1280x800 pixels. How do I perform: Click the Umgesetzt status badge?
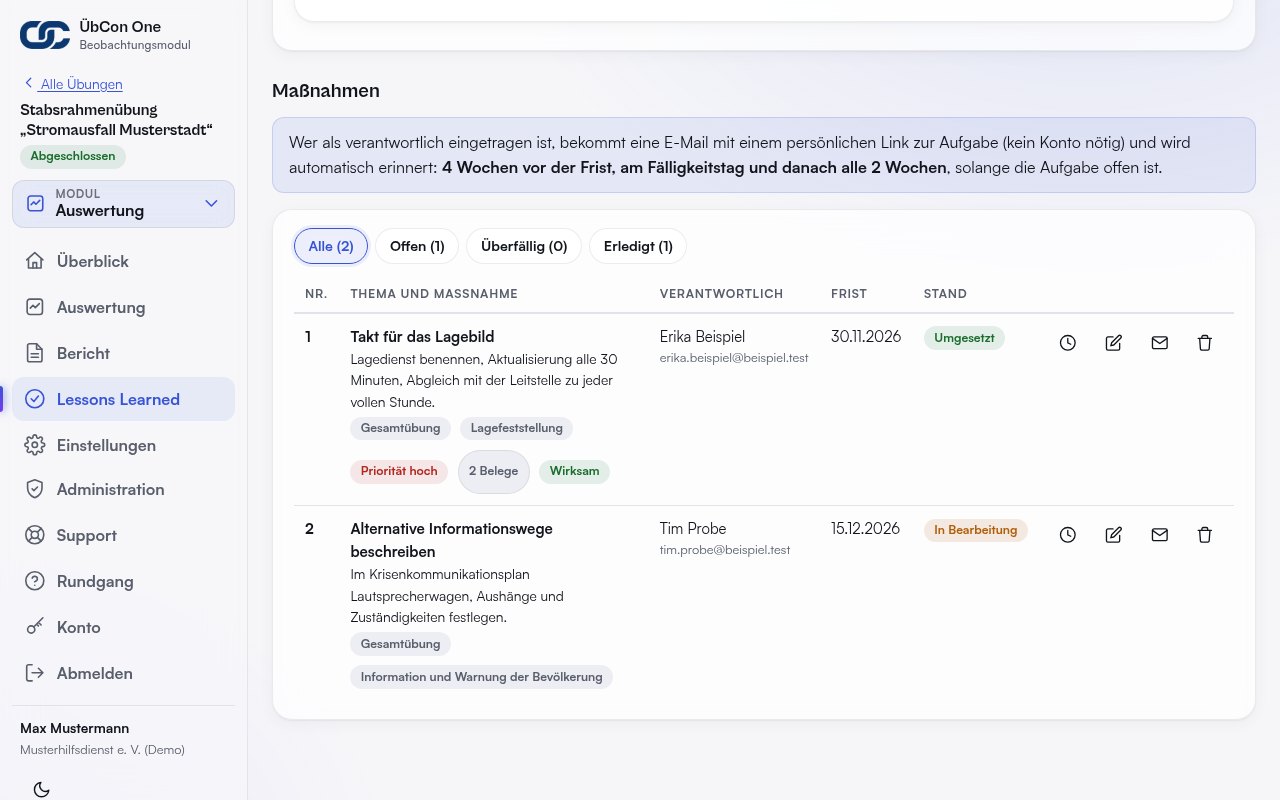[x=964, y=338]
